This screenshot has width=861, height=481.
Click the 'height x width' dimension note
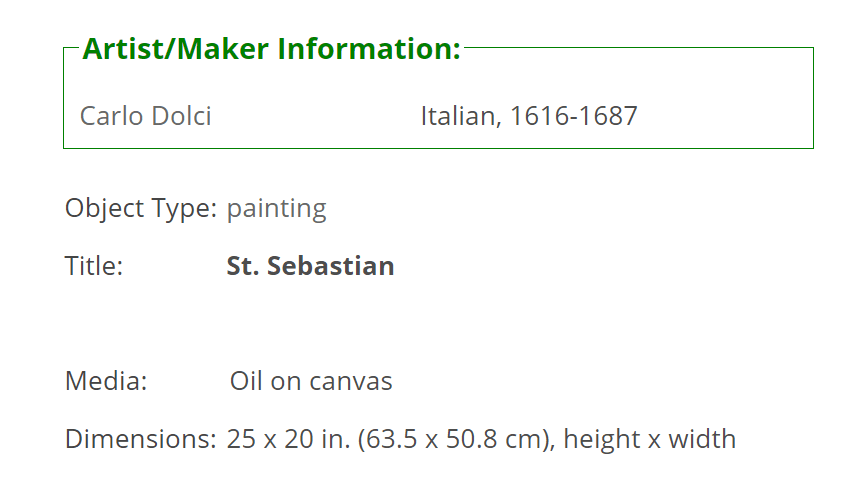[650, 439]
